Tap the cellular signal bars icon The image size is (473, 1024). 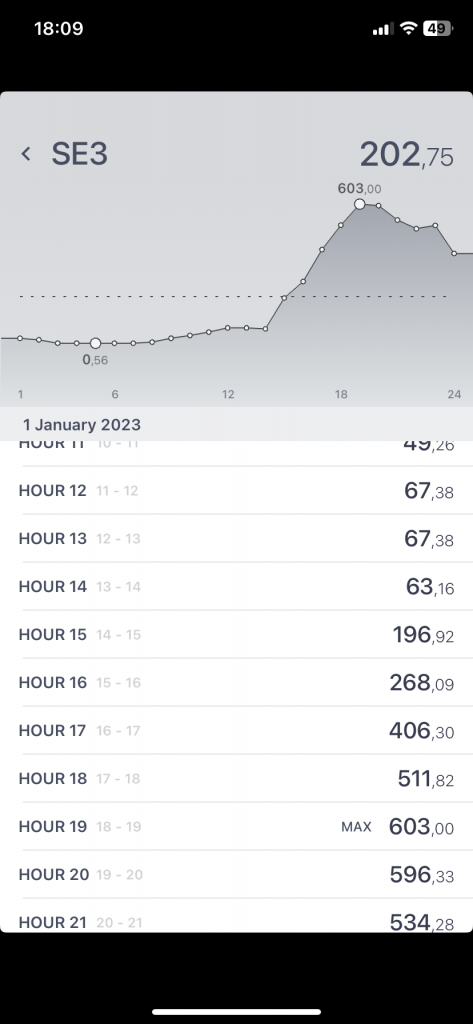pyautogui.click(x=383, y=29)
